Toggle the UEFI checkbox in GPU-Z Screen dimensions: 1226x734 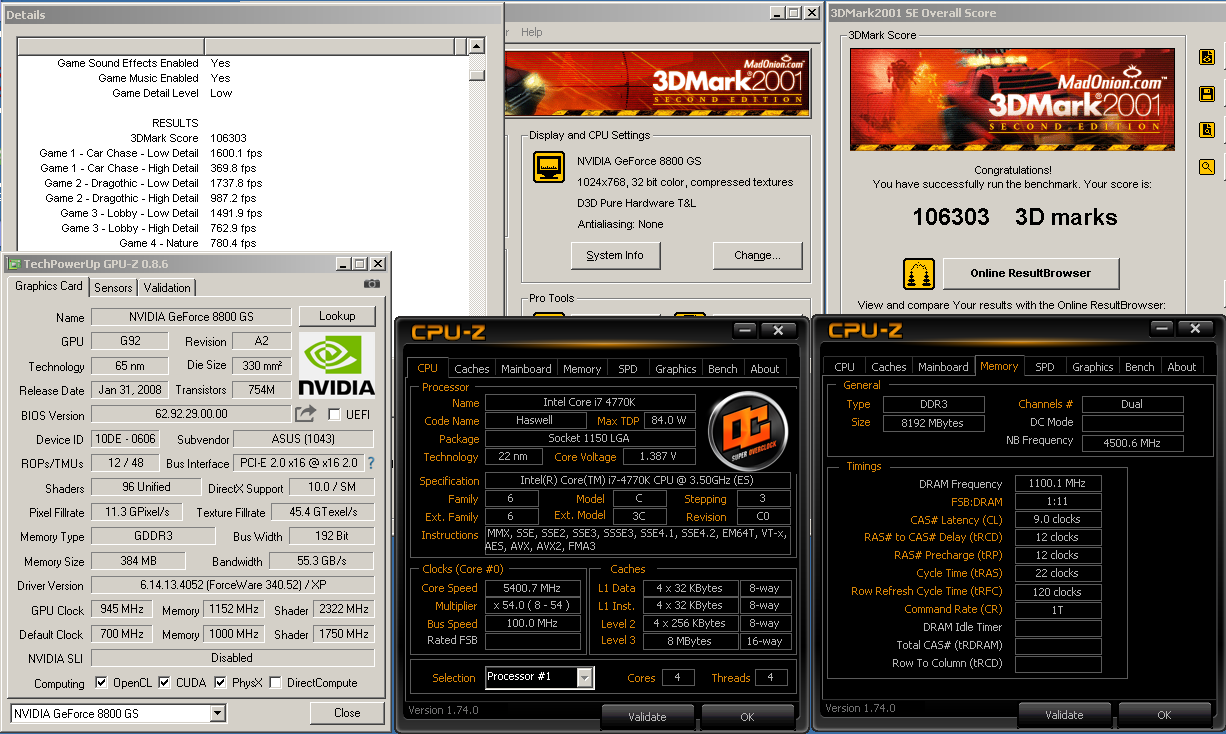[334, 414]
